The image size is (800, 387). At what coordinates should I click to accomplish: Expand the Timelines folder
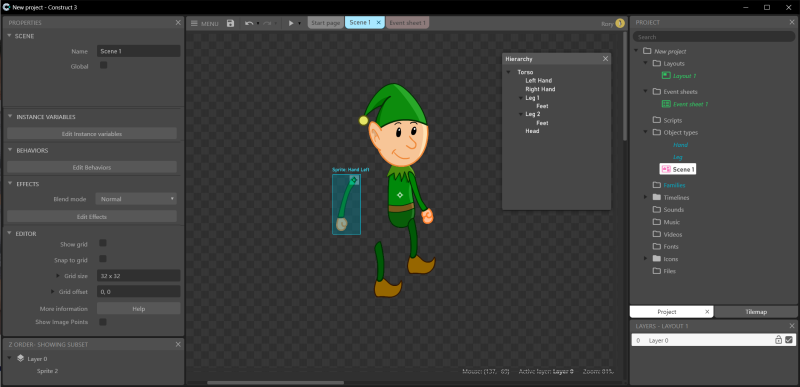point(645,197)
